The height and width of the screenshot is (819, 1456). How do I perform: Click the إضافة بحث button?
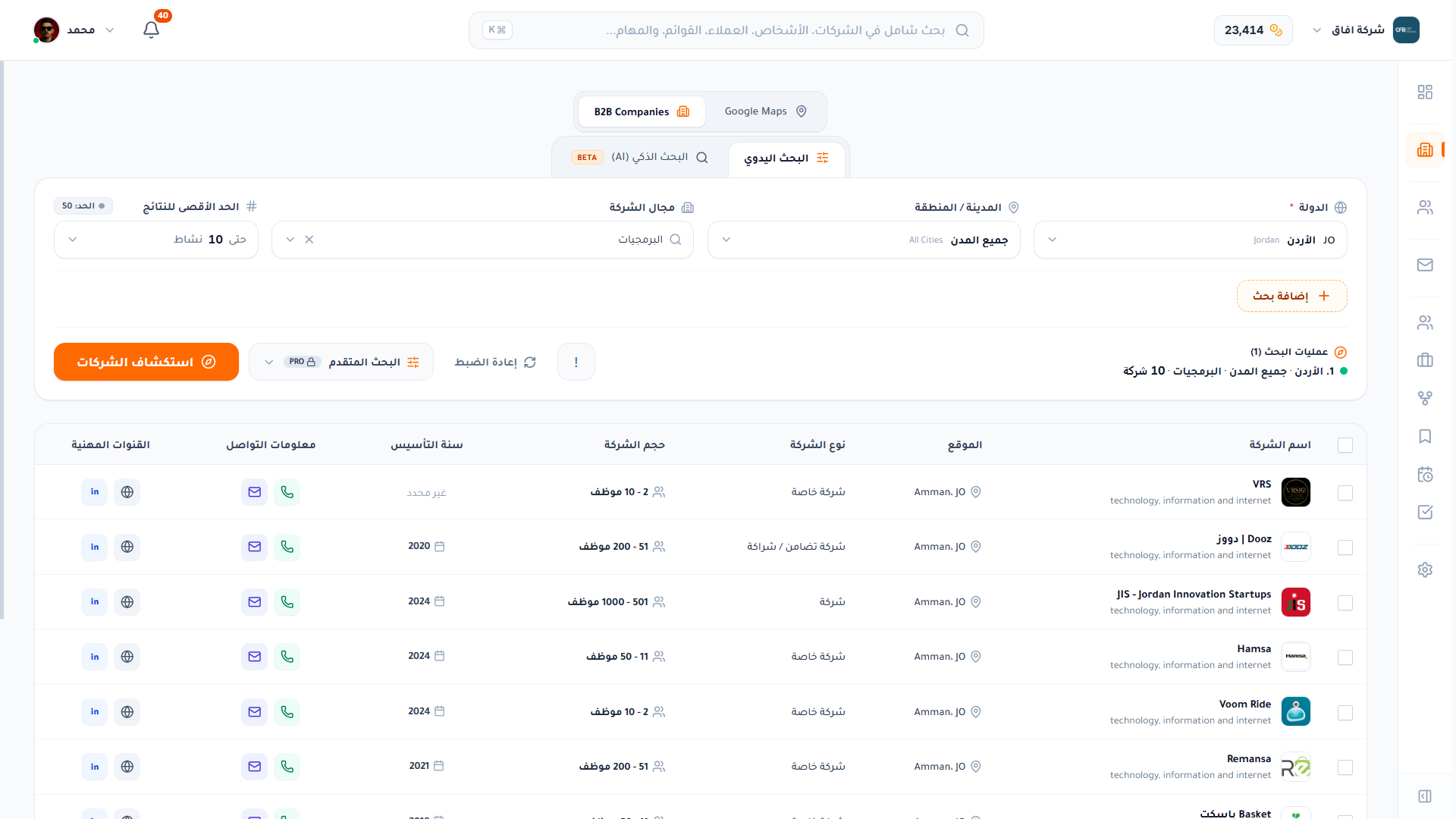[x=1292, y=296]
